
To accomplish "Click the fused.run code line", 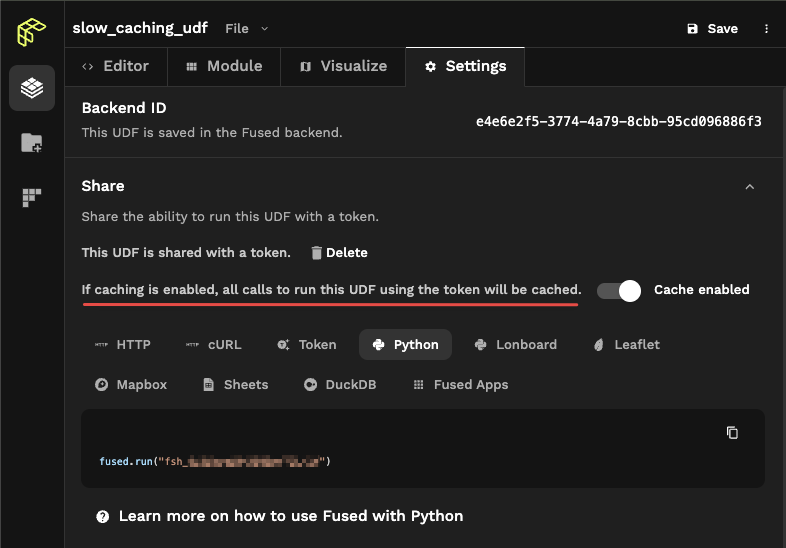I will [x=215, y=461].
